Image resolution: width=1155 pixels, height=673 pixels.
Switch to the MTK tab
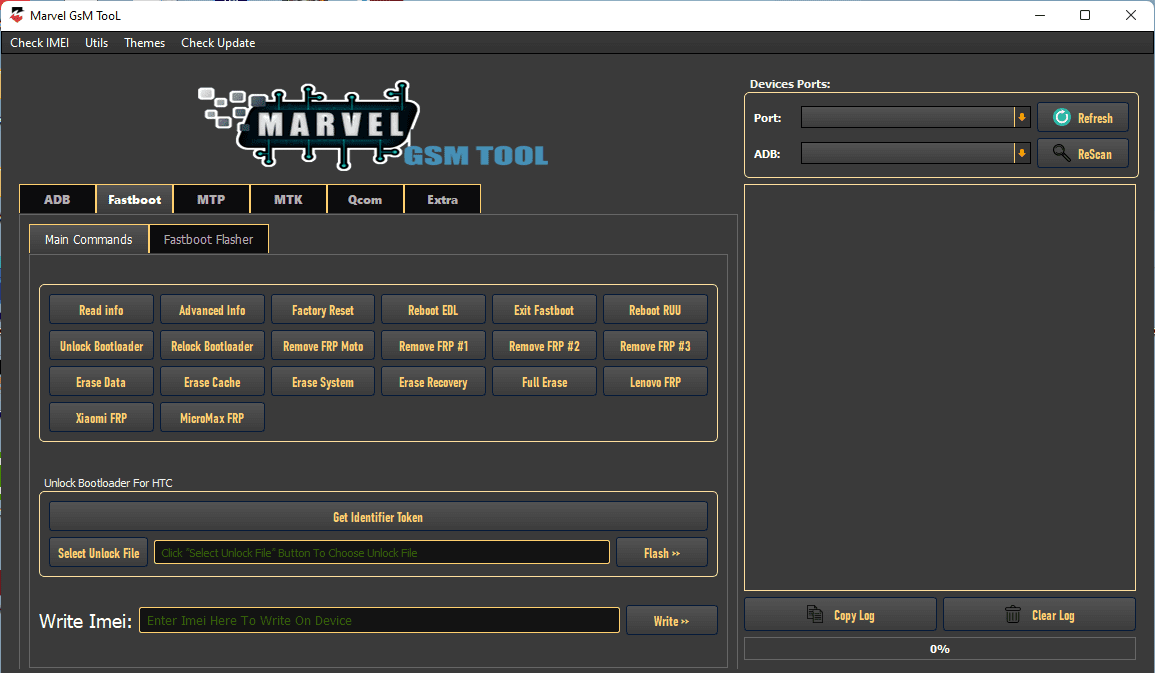288,200
